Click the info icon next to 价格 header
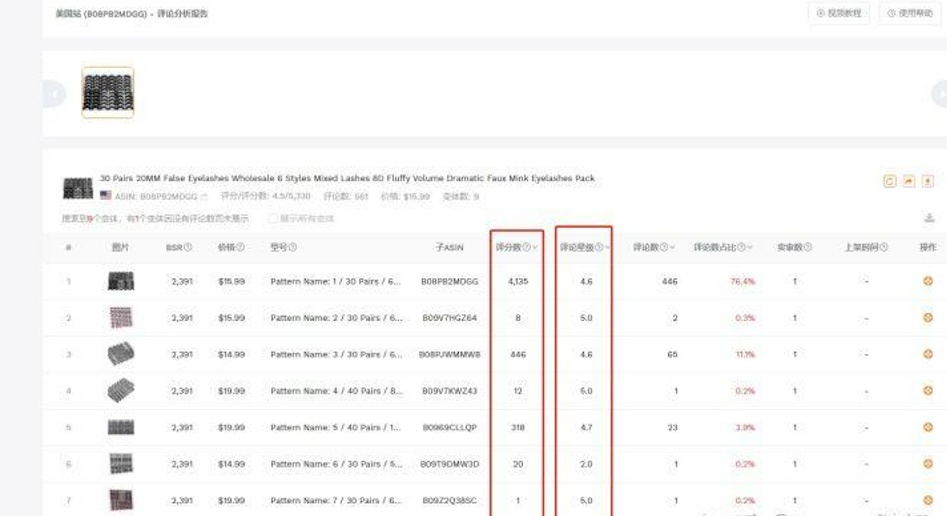This screenshot has height=516, width=947. [x=240, y=247]
